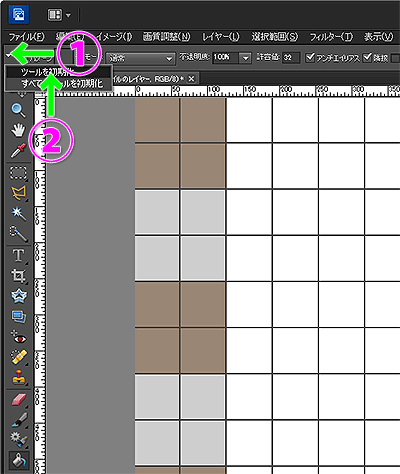Screen dimensions: 400x474
Task: Click the document tab title (RGB/8)
Action: pyautogui.click(x=149, y=79)
